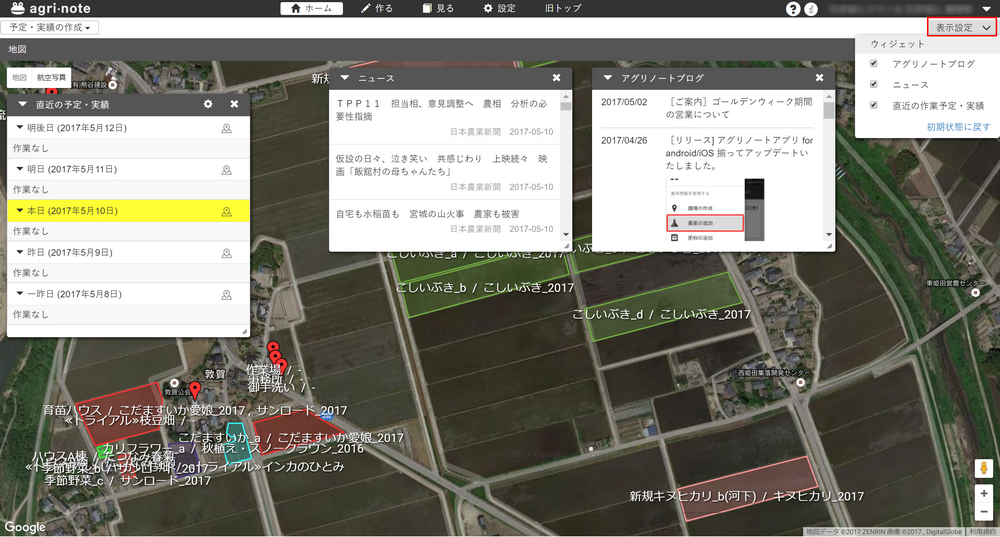Click the person icon for 一昨日 (2017年5月8日)
This screenshot has width=1000, height=537.
point(226,295)
